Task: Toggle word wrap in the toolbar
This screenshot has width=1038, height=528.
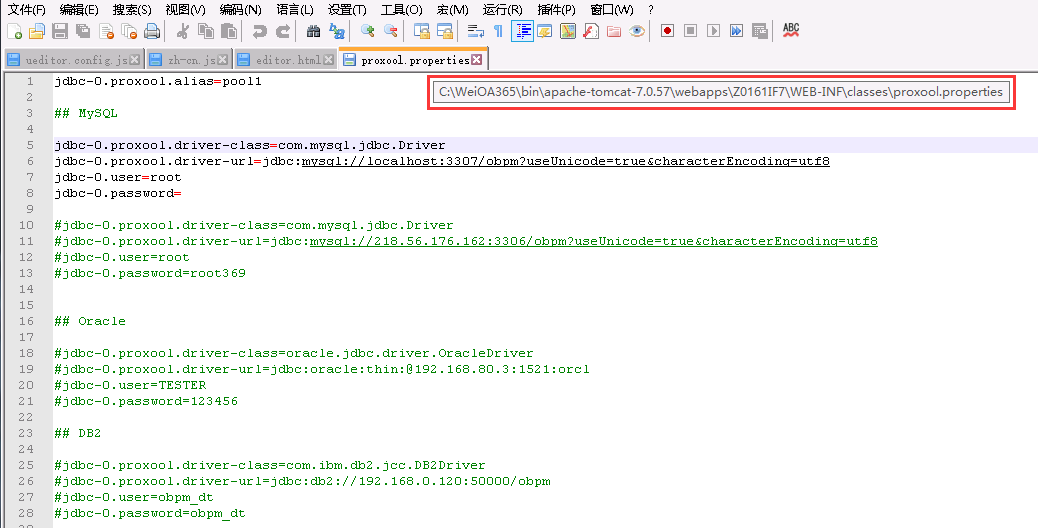Action: pos(475,31)
